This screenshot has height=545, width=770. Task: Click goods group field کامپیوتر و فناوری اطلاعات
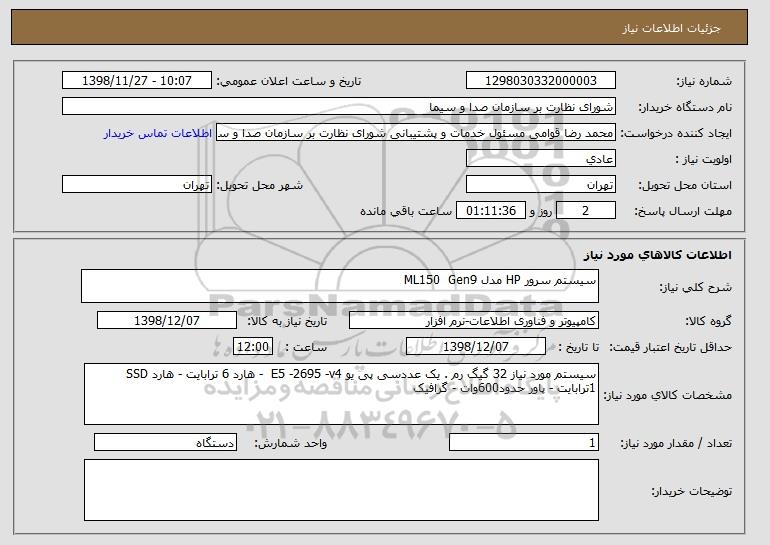474,321
